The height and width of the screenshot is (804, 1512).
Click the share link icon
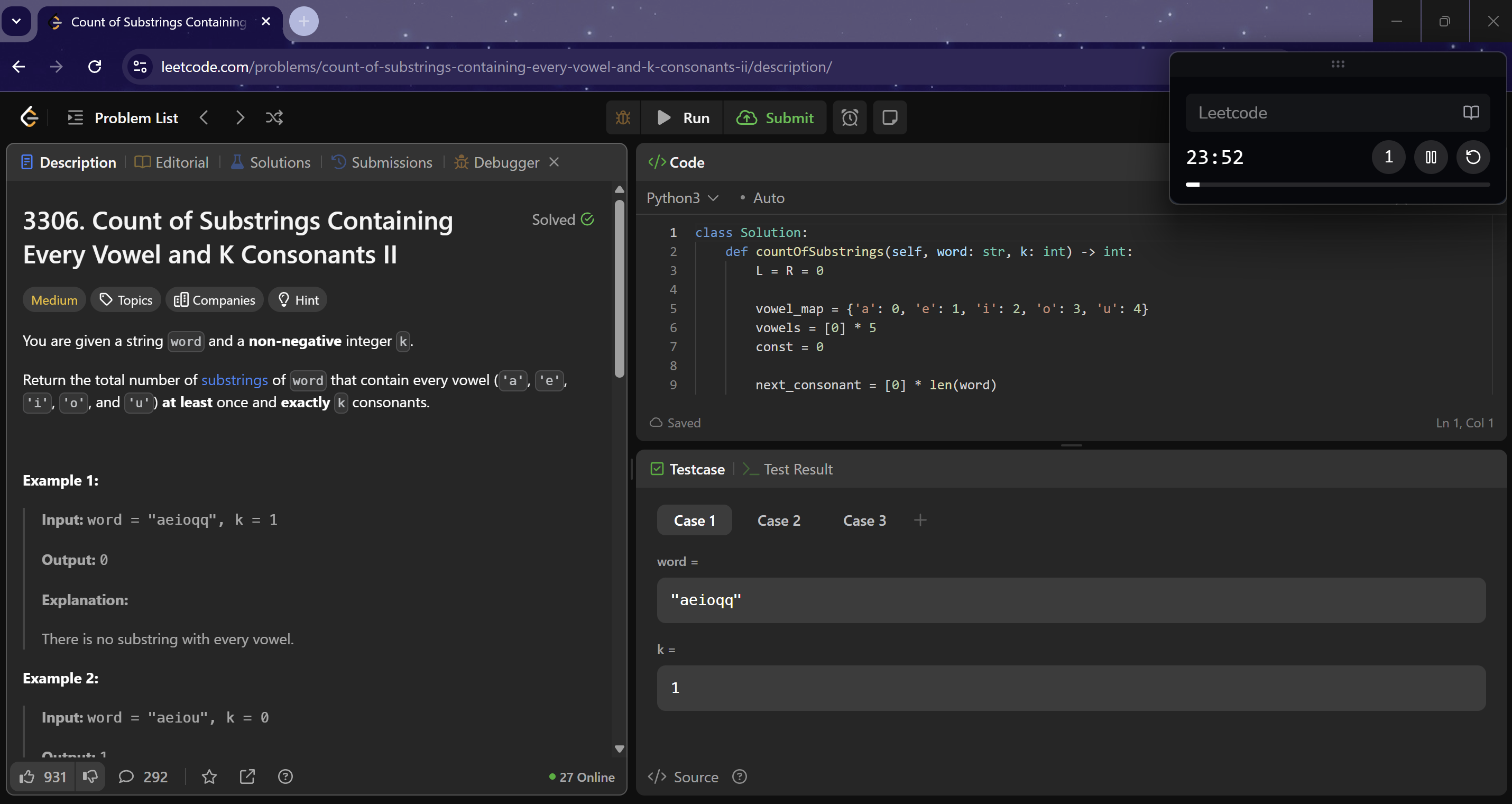coord(247,777)
